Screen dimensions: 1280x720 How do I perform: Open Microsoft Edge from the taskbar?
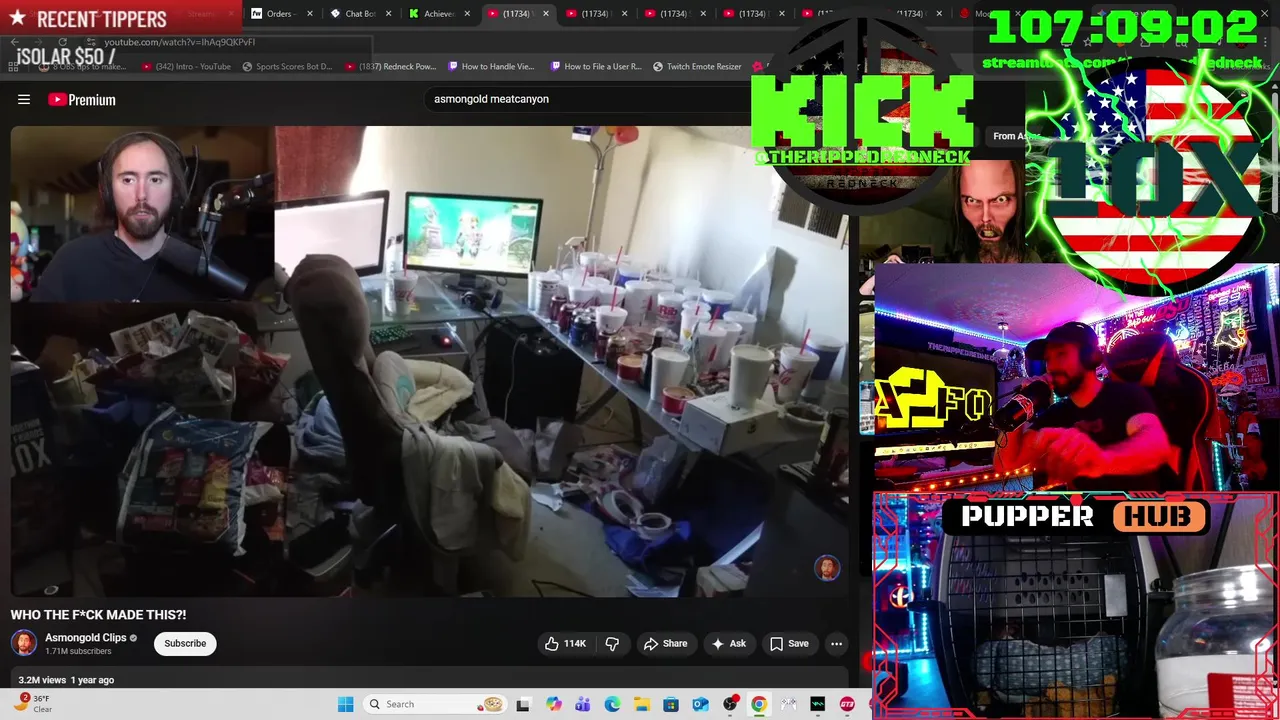[612, 704]
